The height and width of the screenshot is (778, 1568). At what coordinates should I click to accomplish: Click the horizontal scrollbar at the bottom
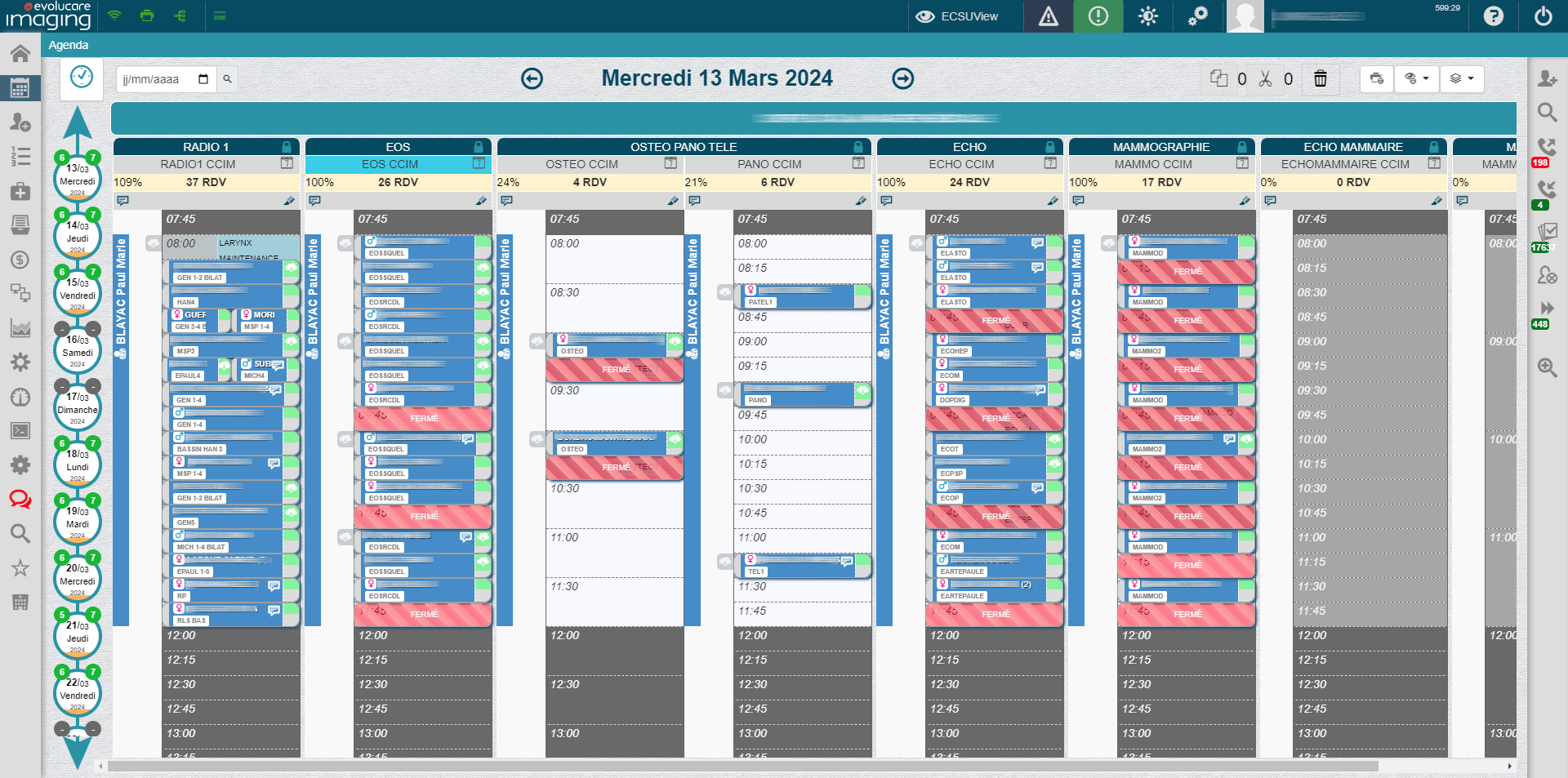tap(743, 767)
